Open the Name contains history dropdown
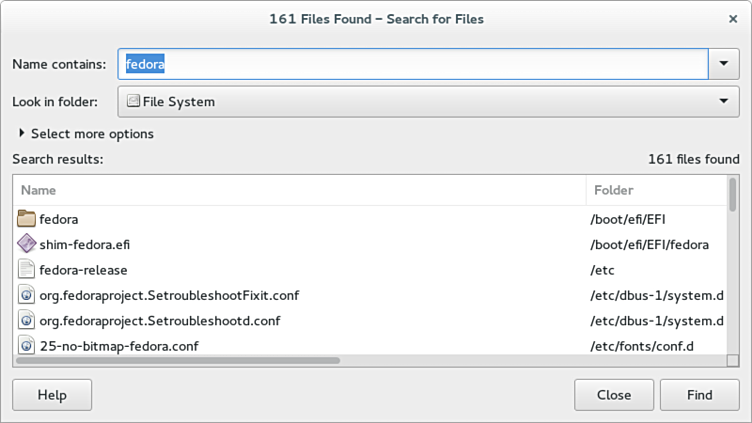 (x=724, y=64)
